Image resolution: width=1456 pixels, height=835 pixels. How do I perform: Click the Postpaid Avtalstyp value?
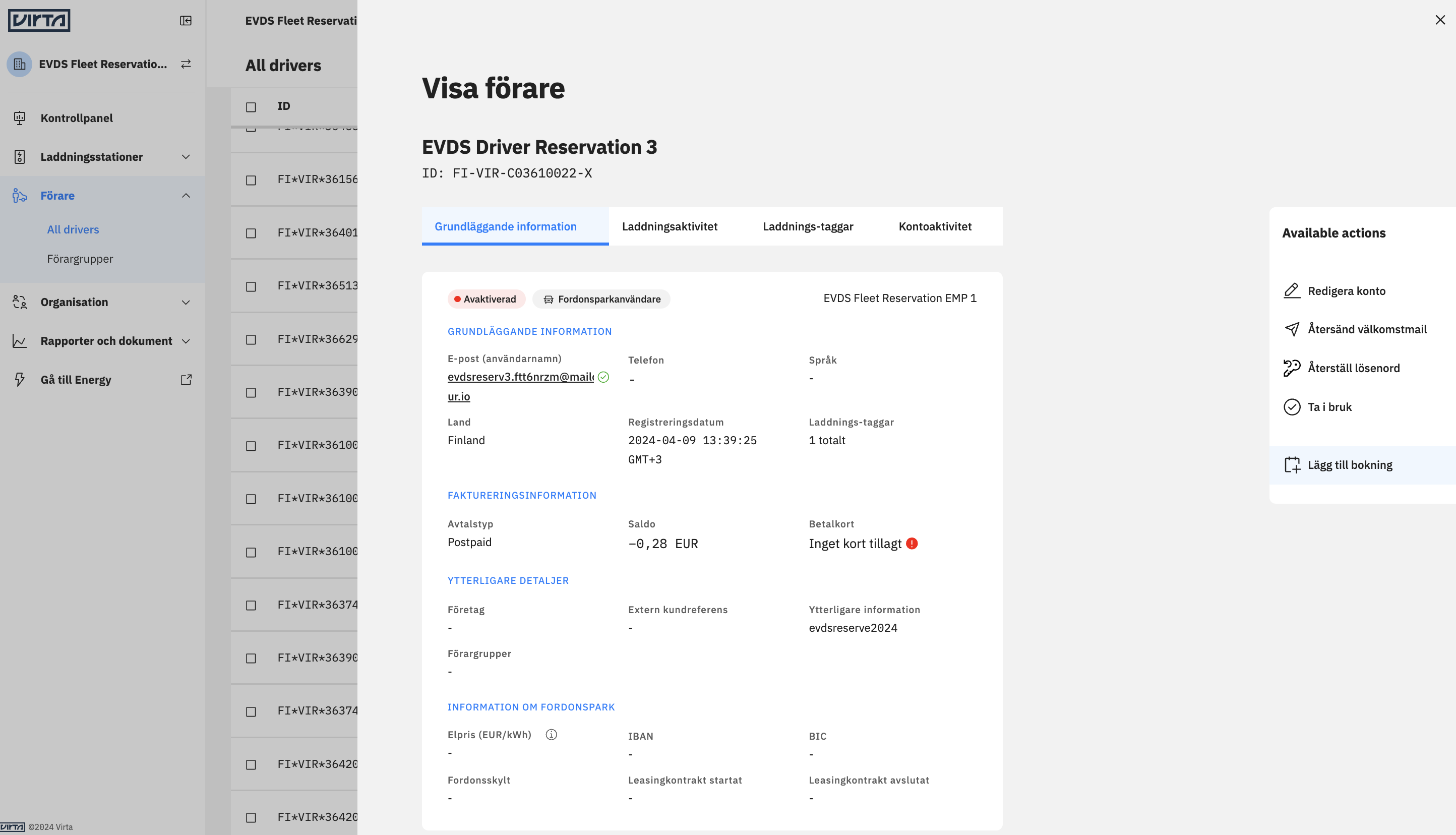tap(469, 543)
